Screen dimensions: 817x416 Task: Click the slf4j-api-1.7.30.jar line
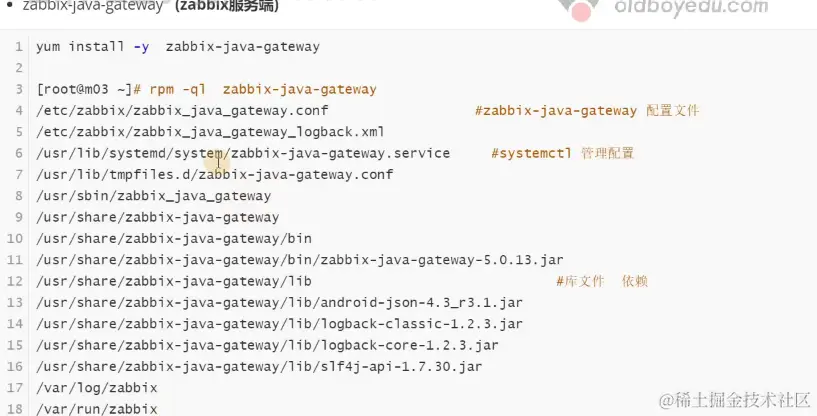pyautogui.click(x=259, y=367)
